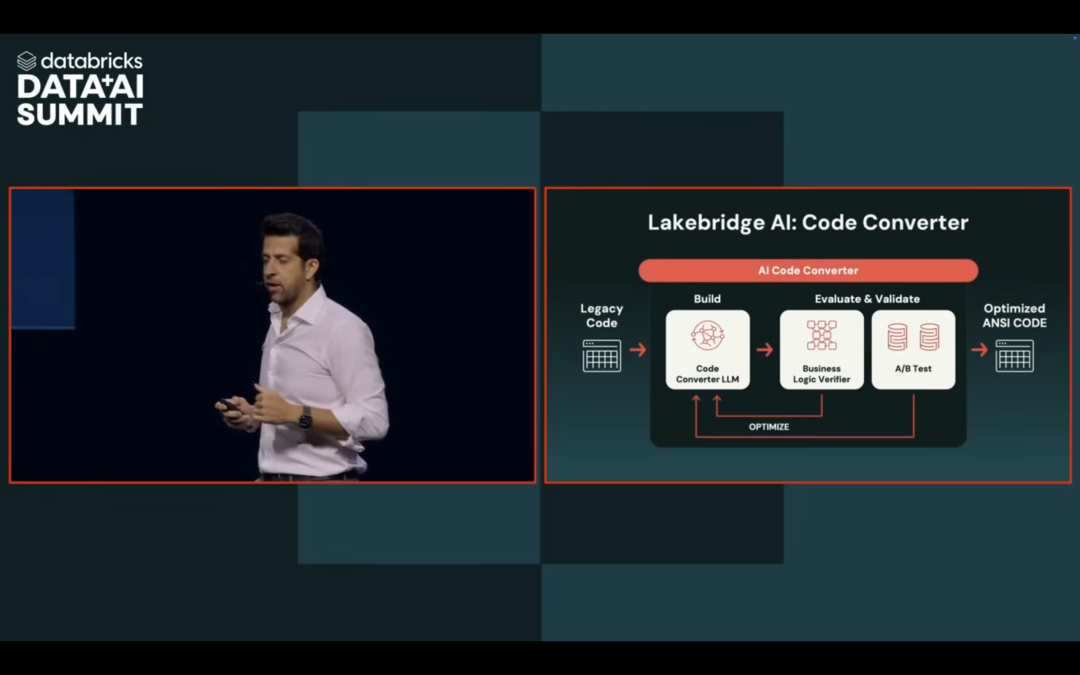Click the Legacy Code table icon
The image size is (1080, 675).
click(x=601, y=355)
